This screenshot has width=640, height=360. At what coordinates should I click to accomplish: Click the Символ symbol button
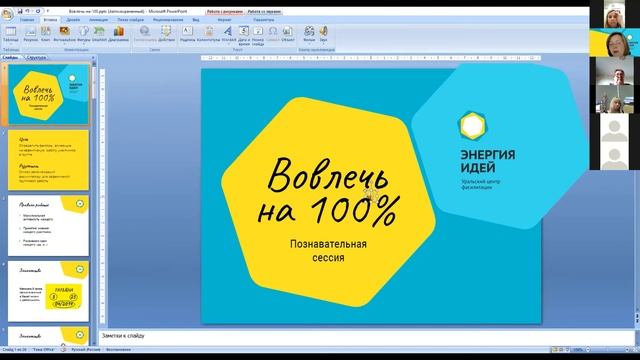pyautogui.click(x=273, y=34)
